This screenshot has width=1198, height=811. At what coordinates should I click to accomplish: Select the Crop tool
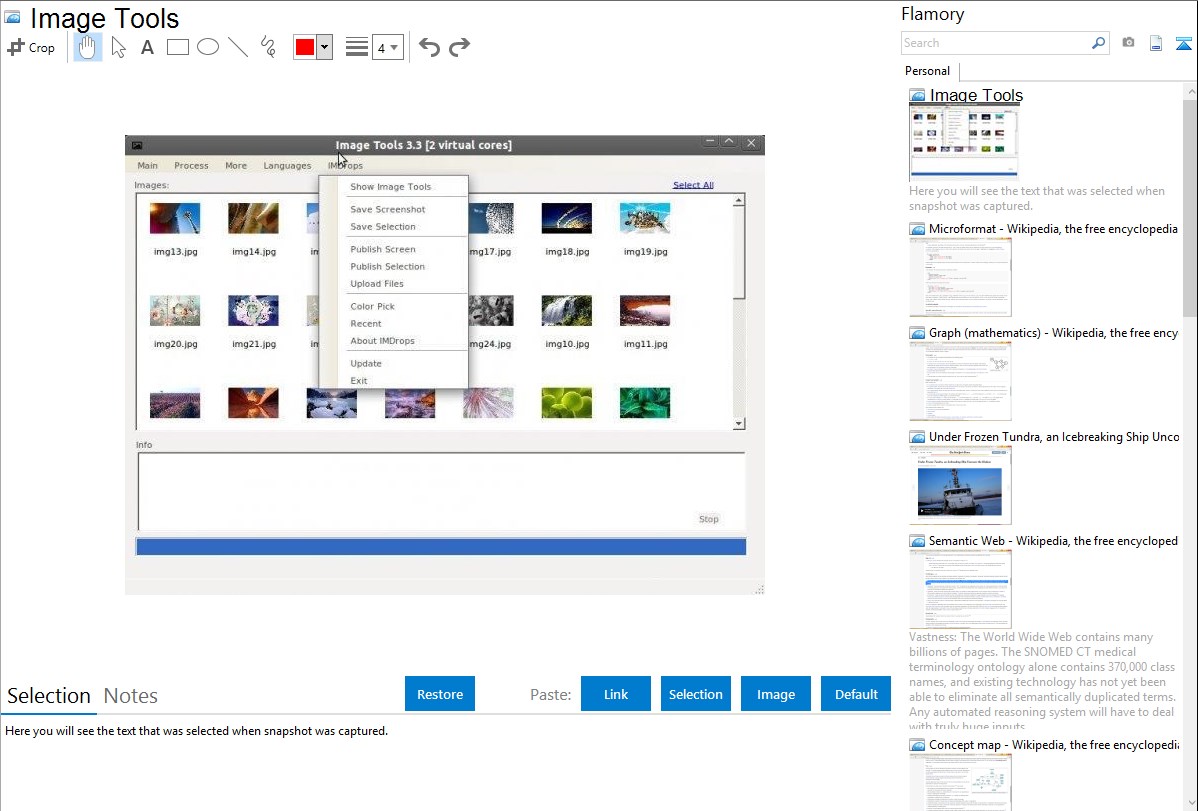tap(31, 47)
